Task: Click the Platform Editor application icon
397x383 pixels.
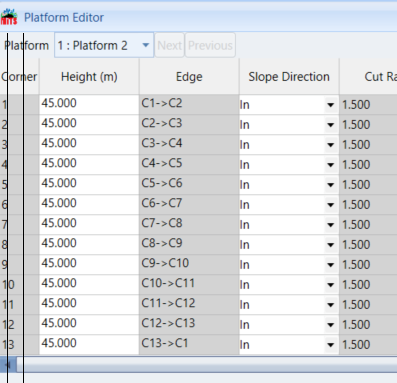Action: [x=9, y=17]
